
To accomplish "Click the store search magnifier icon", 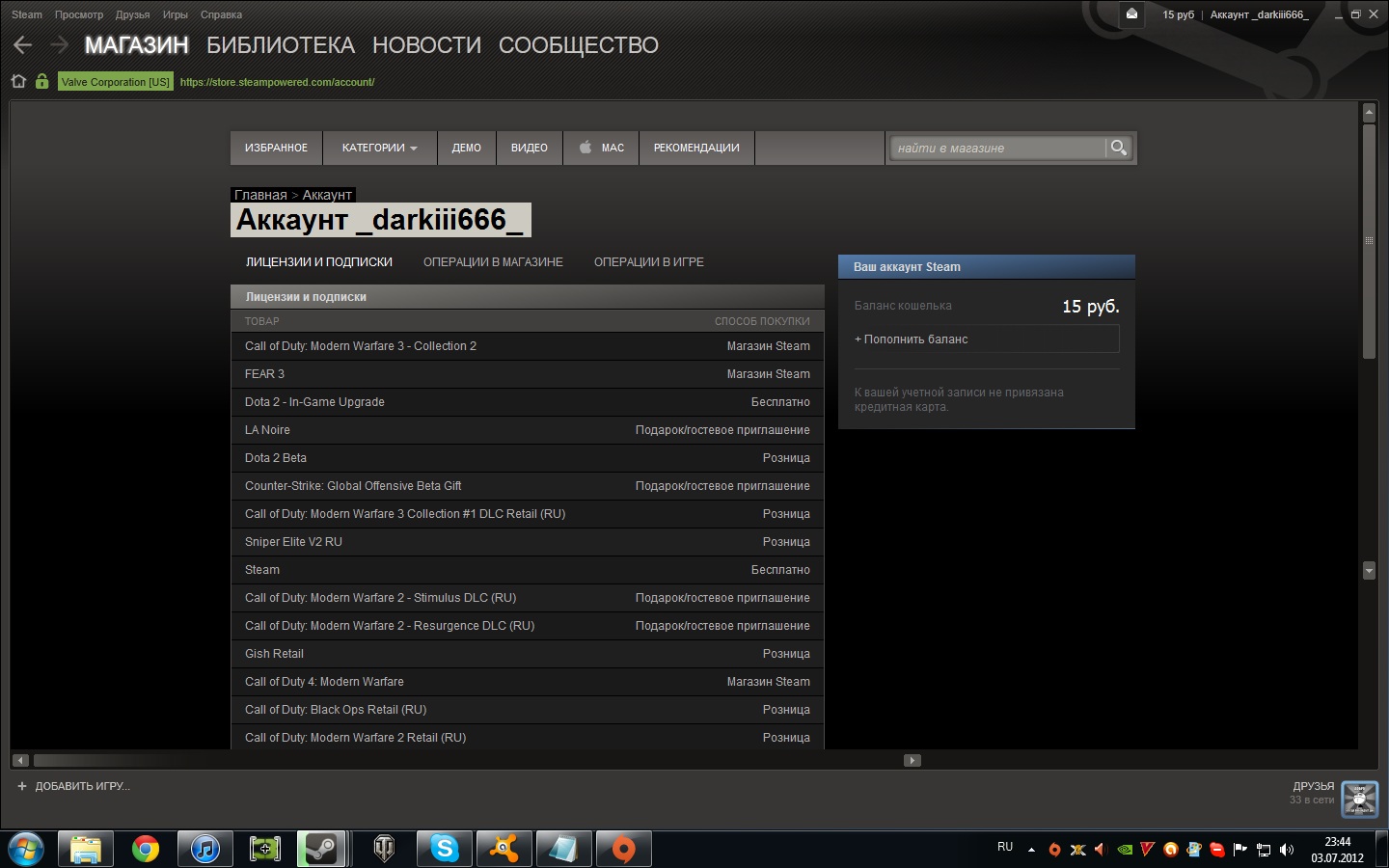I will pos(1118,148).
